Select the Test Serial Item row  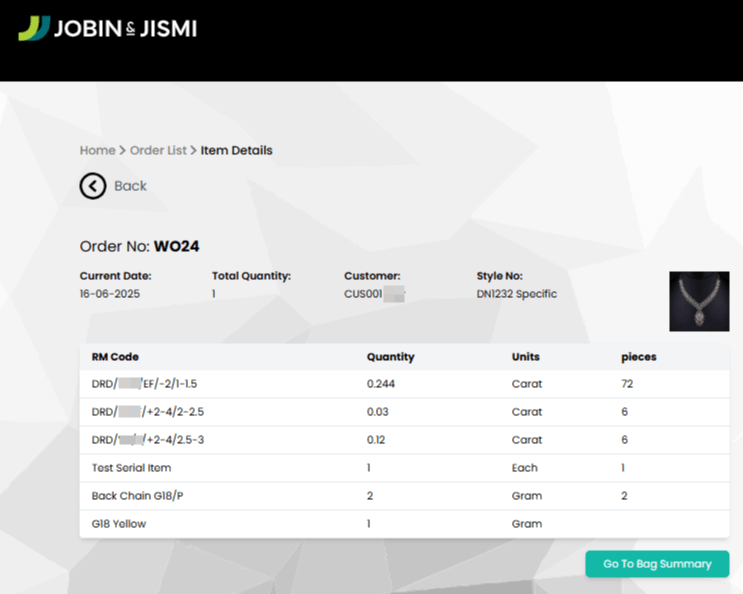click(131, 468)
